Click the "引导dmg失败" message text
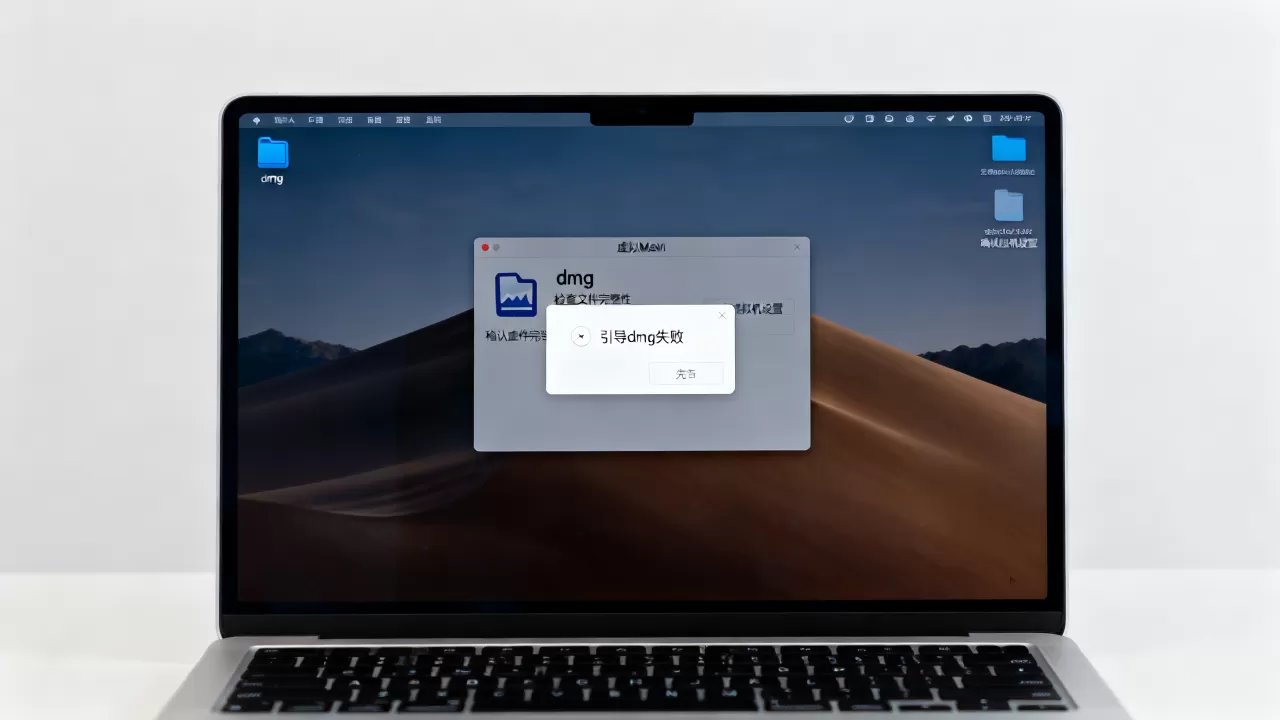 tap(642, 337)
